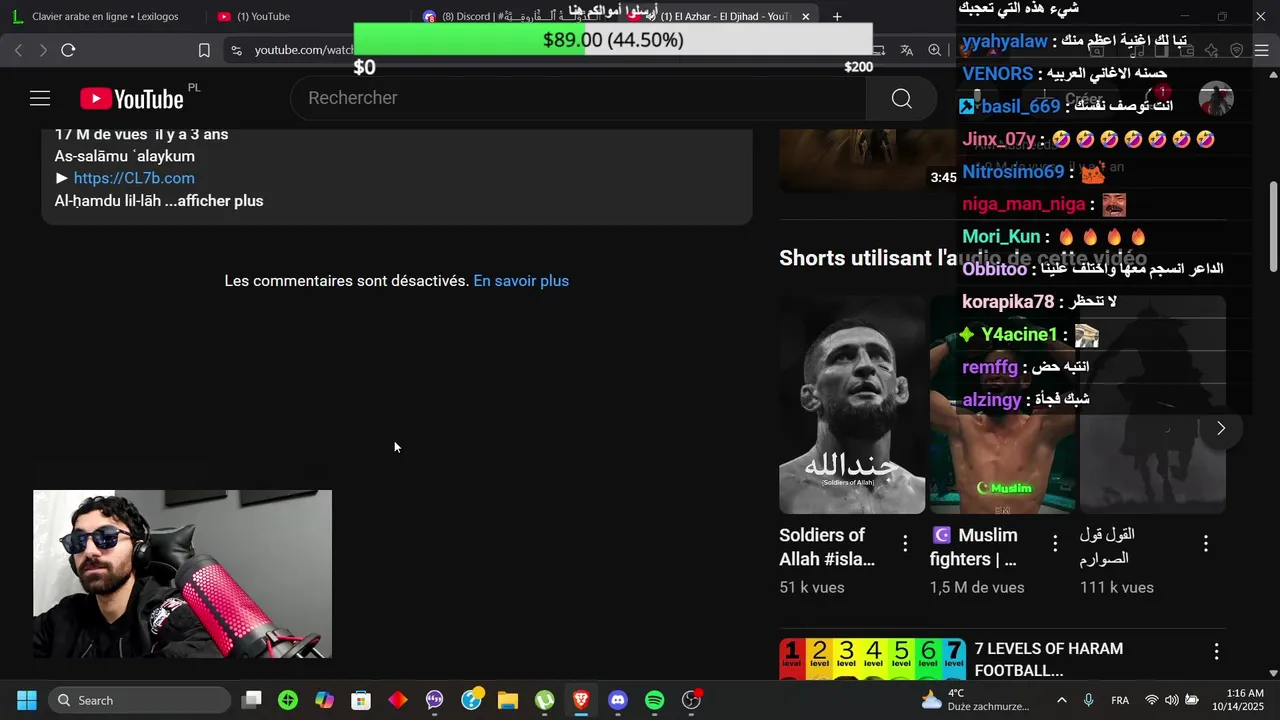This screenshot has height=720, width=1280.
Task: Open the YouTube account avatar menu
Action: [1216, 99]
